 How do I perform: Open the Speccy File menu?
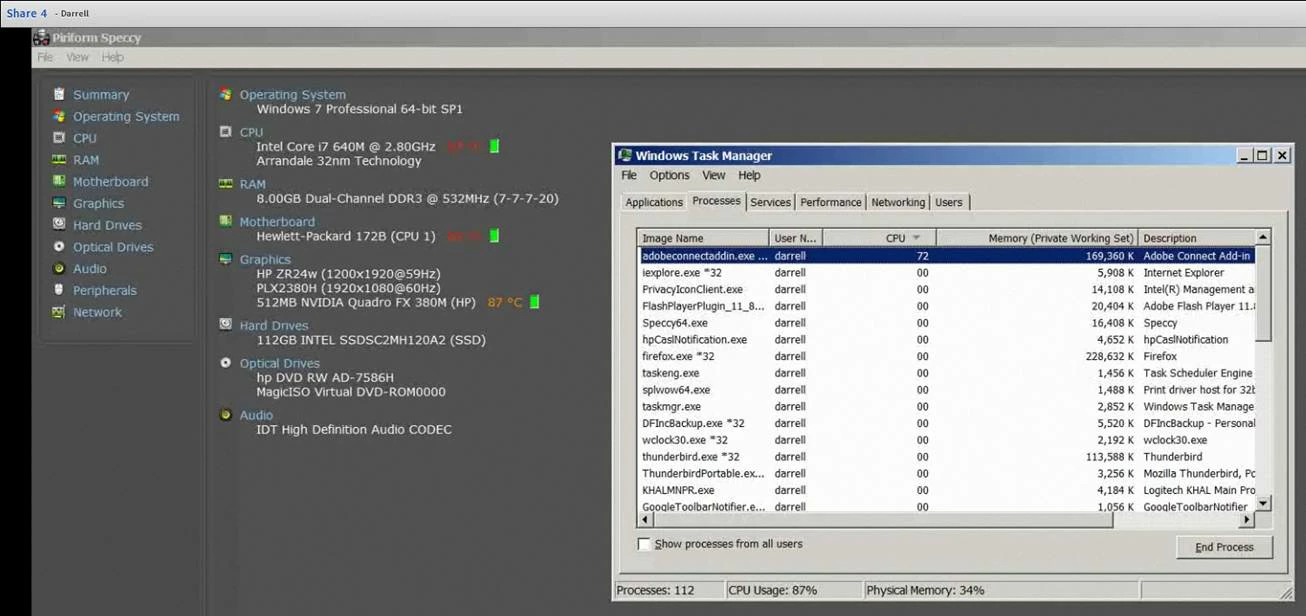click(45, 57)
